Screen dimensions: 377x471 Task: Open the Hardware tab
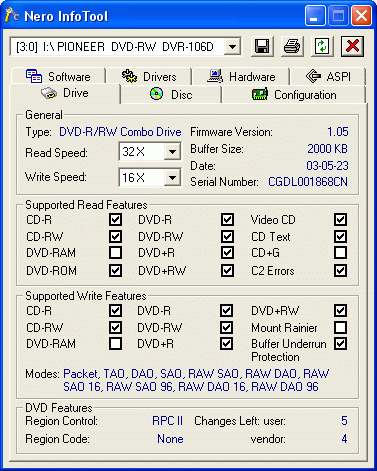241,77
